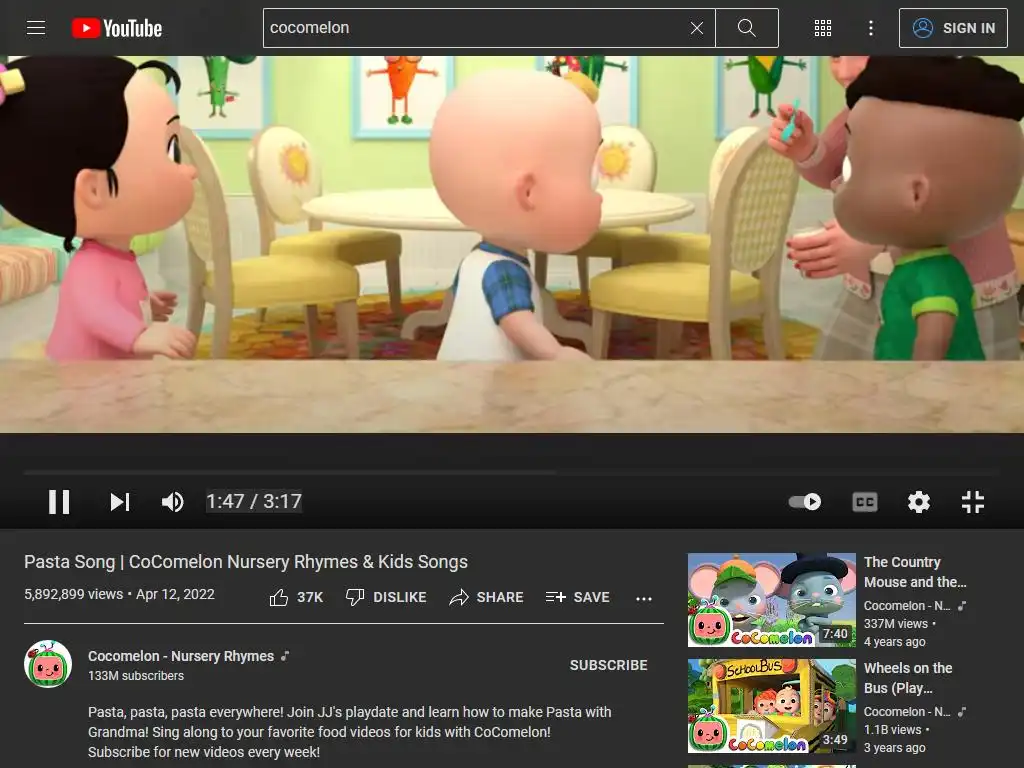Click the SIGN IN button

pyautogui.click(x=953, y=28)
